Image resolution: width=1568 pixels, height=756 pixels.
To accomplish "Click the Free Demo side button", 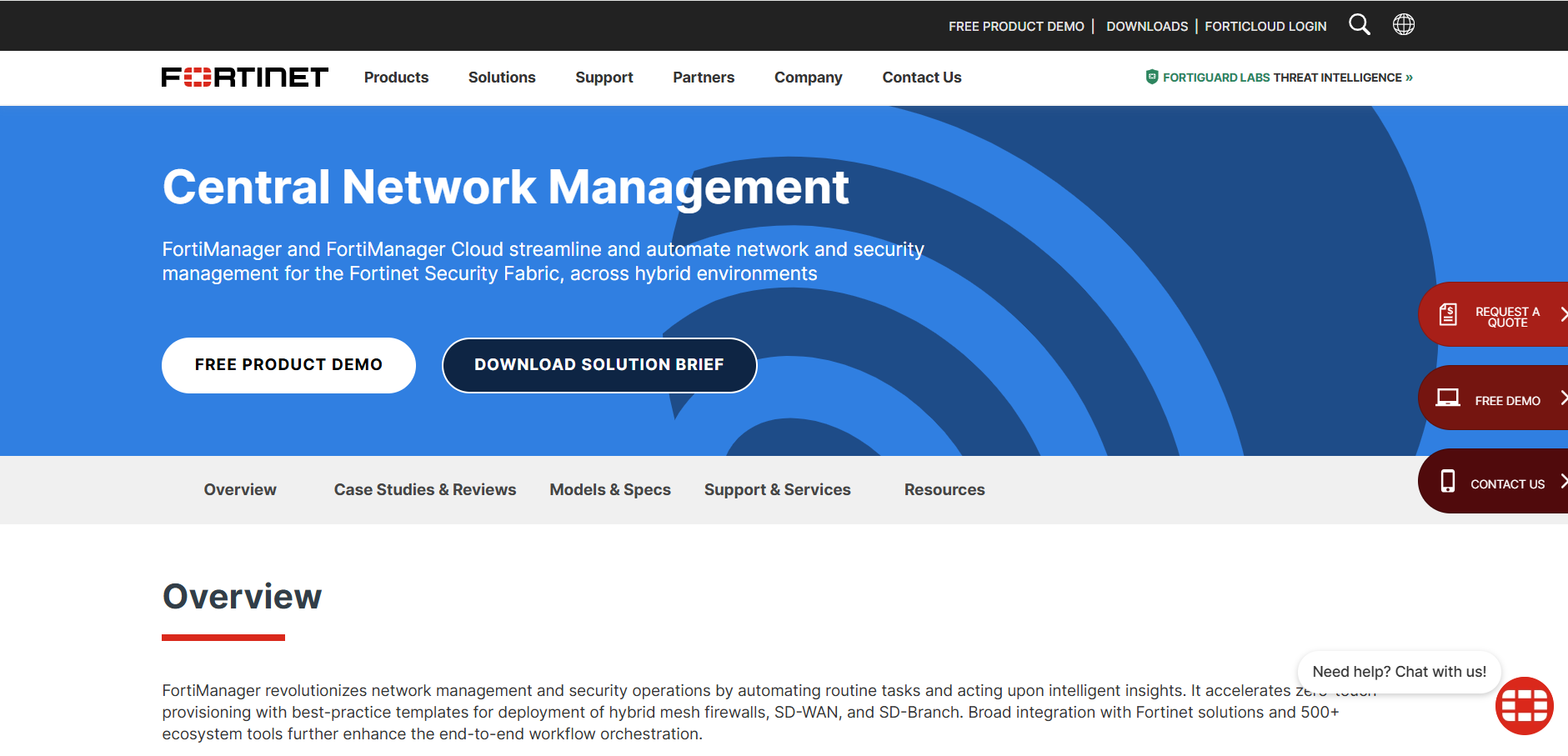I will pyautogui.click(x=1494, y=398).
